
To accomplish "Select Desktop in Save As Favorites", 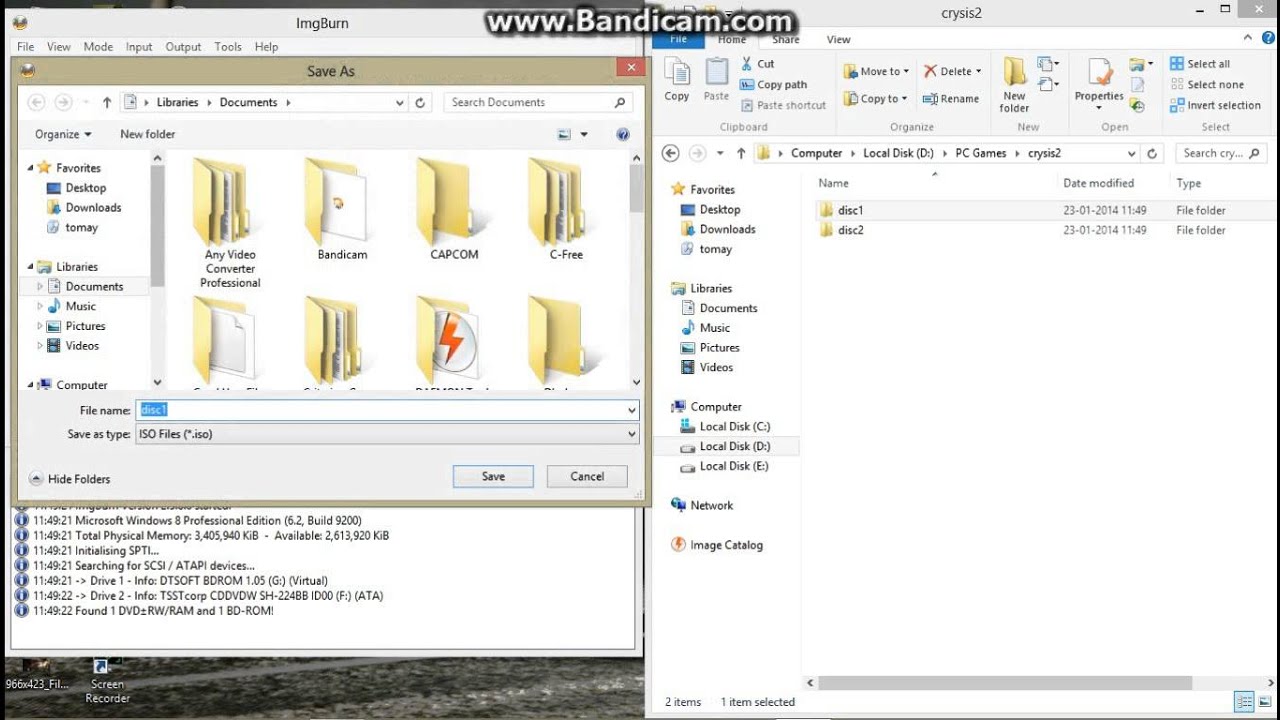I will coord(76,188).
